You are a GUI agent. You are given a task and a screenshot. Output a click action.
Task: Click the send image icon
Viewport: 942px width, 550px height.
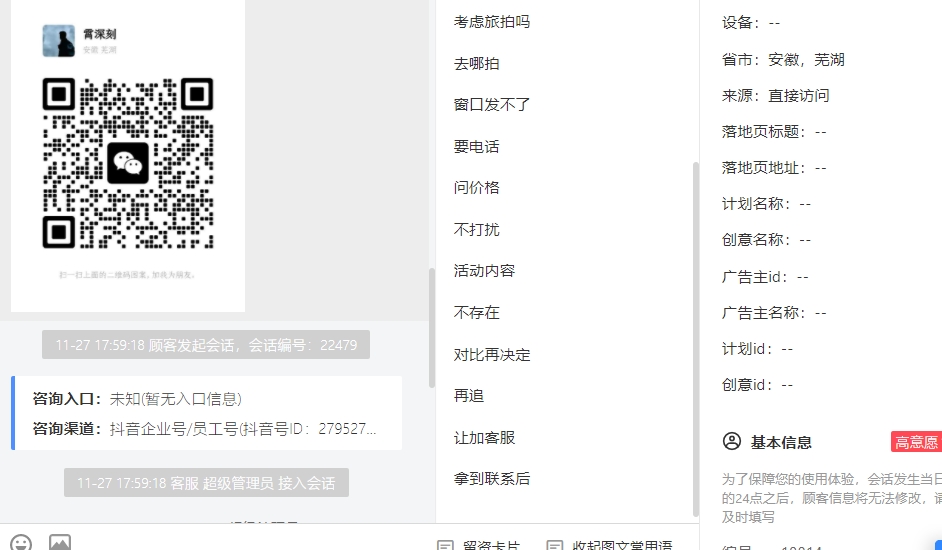coord(59,543)
